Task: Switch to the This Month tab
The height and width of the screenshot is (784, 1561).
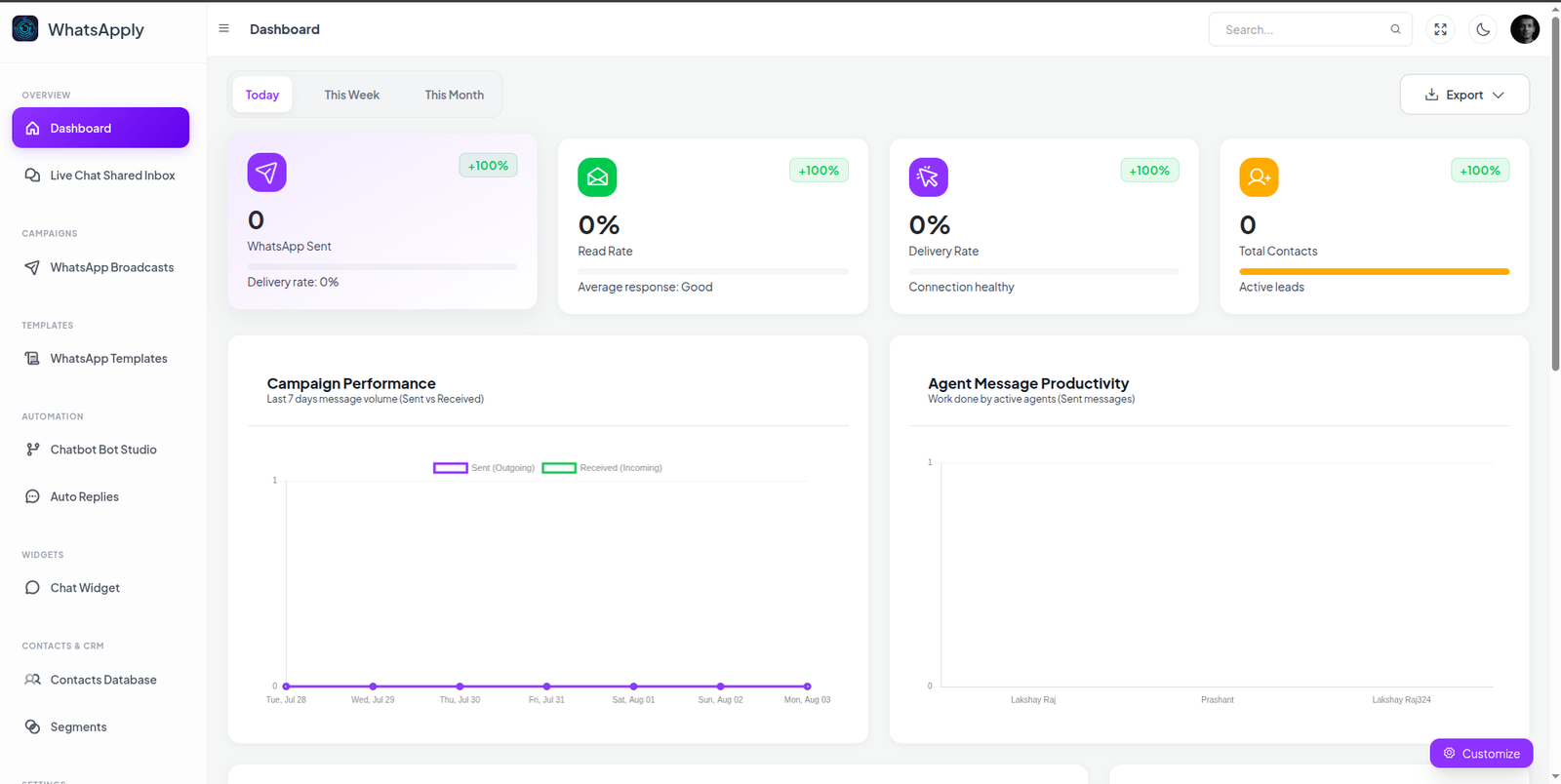Action: (455, 95)
